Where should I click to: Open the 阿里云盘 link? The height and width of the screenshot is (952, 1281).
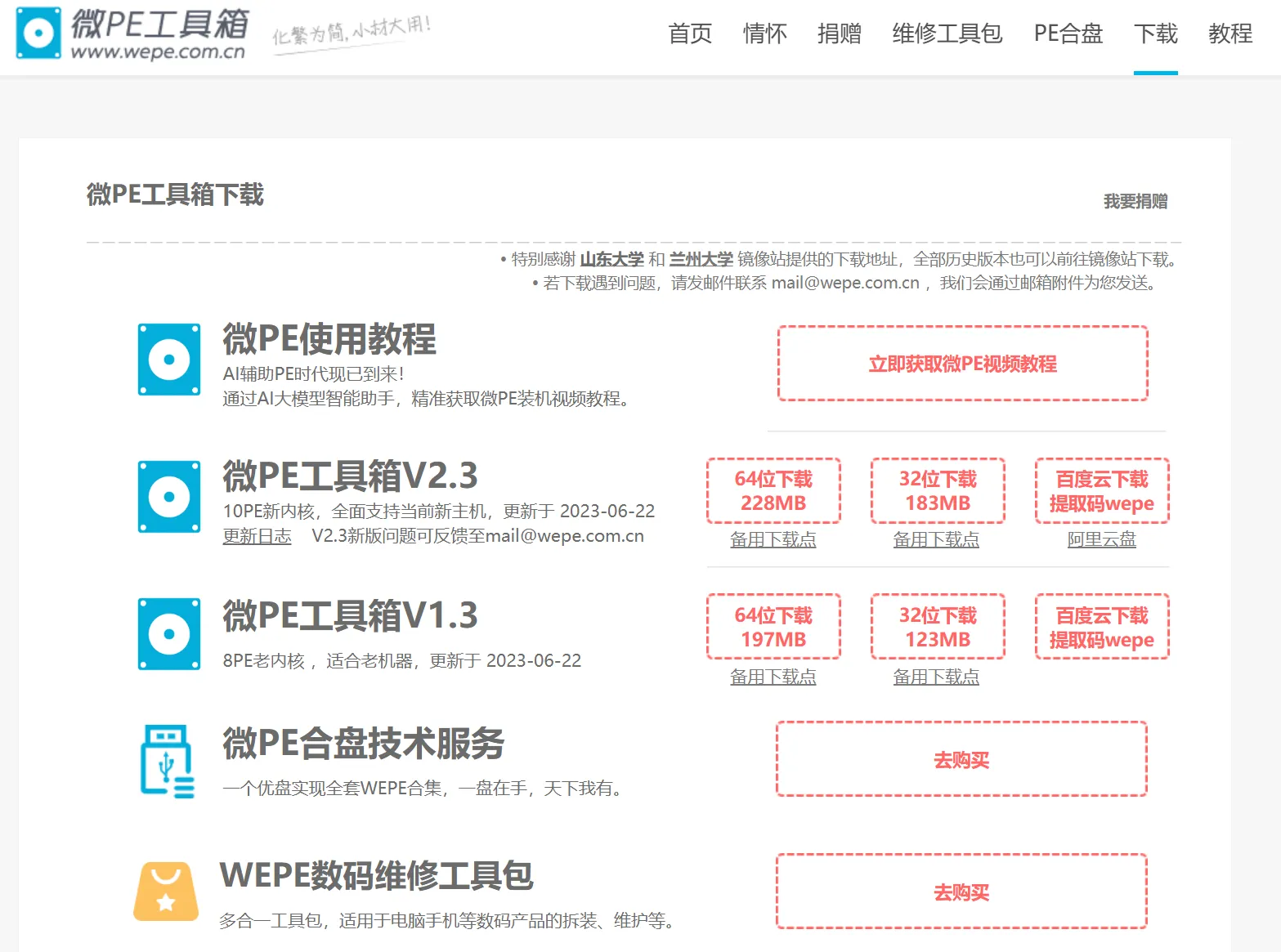pyautogui.click(x=1101, y=539)
